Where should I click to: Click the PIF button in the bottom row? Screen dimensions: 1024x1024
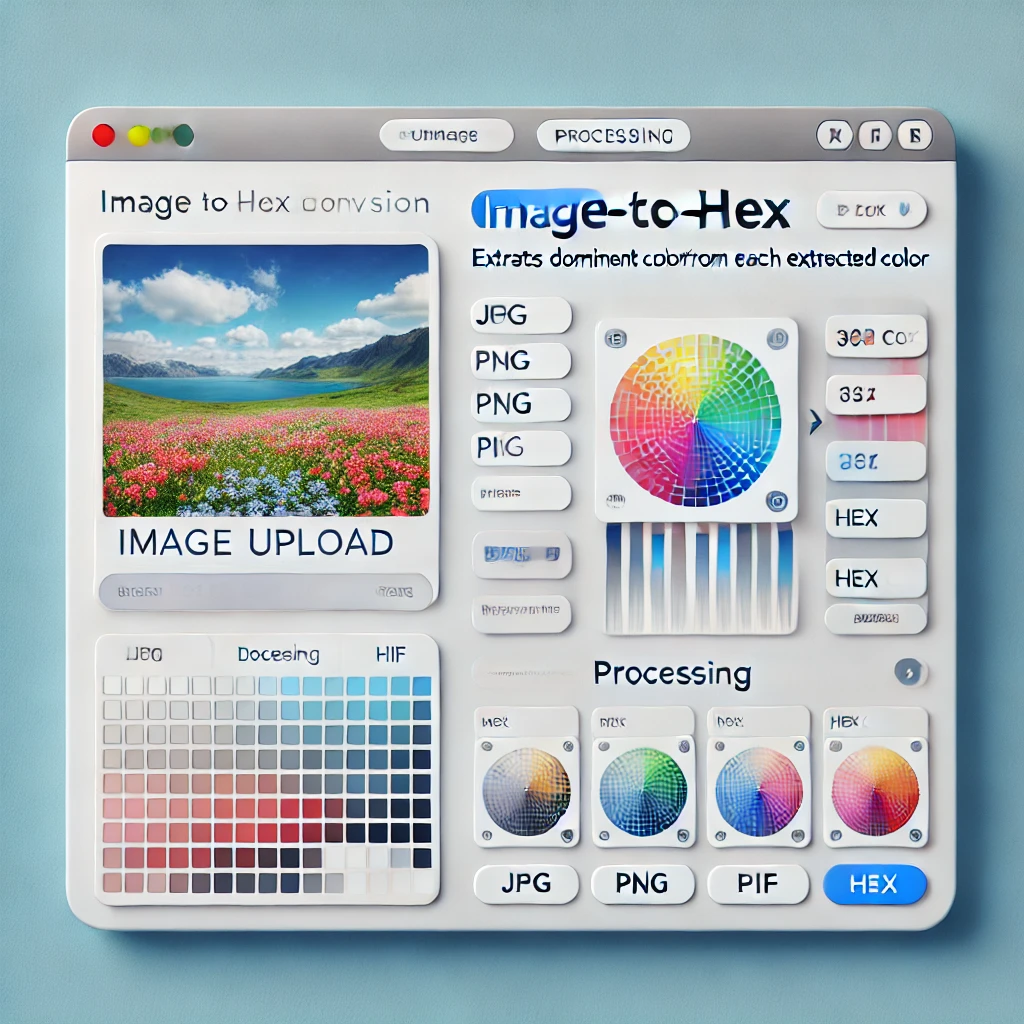(x=758, y=884)
